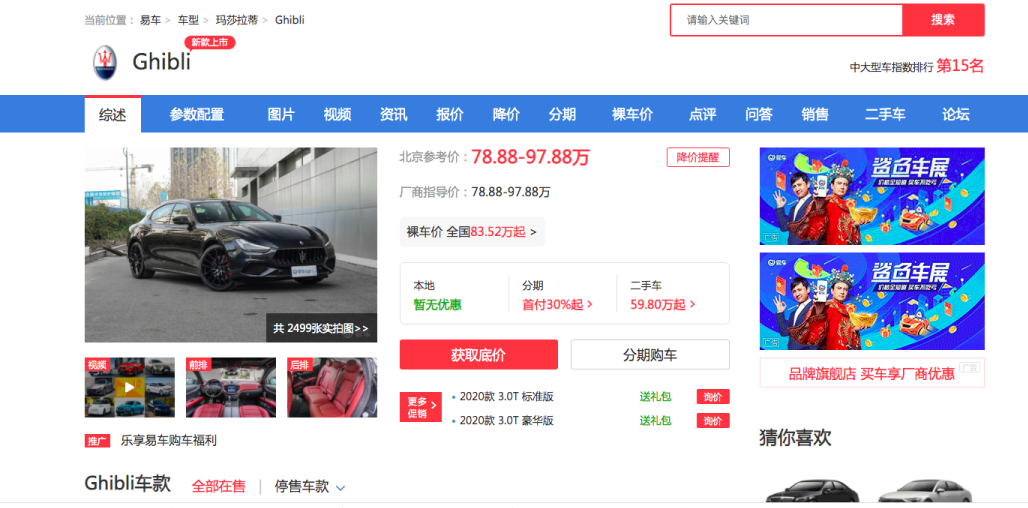Click the 获取底价 red button
The height and width of the screenshot is (508, 1028).
(x=479, y=355)
